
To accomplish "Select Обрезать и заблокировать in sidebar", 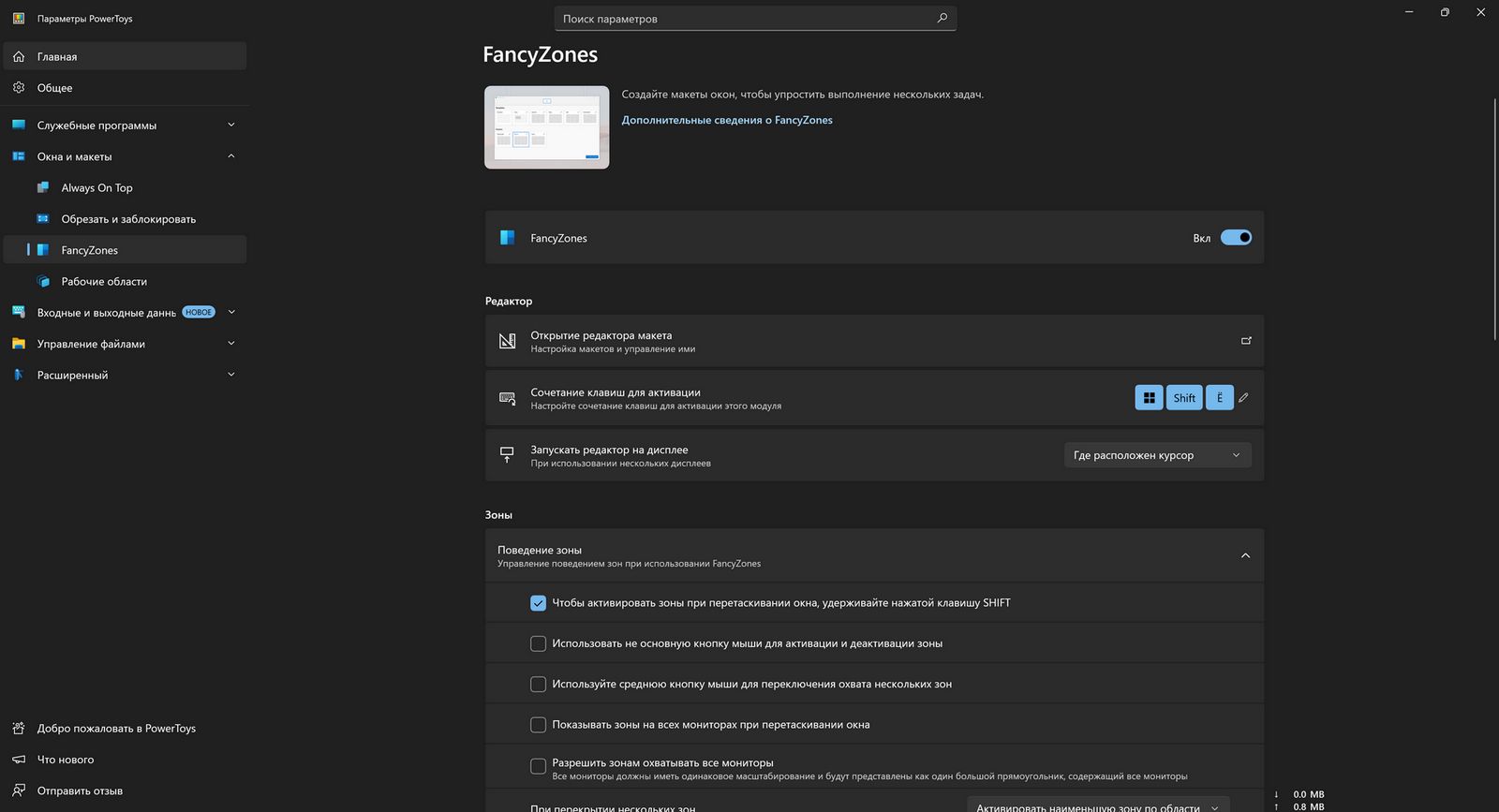I will point(128,219).
